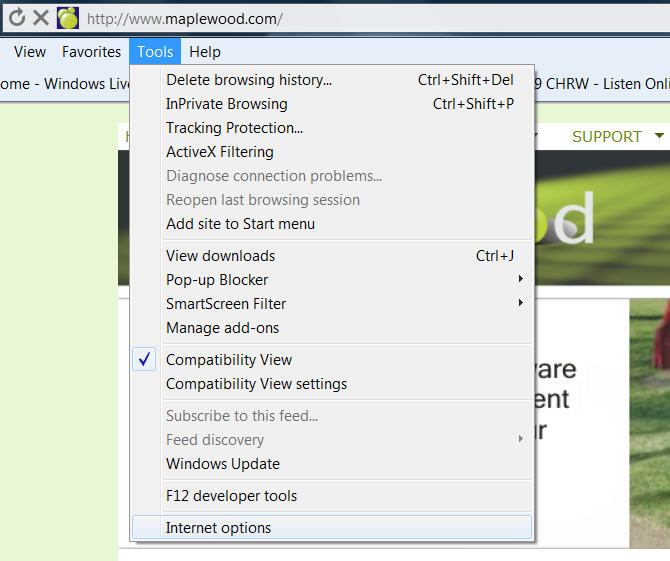Image resolution: width=670 pixels, height=561 pixels.
Task: Expand the Pop-up Blocker submenu arrow
Action: (521, 280)
